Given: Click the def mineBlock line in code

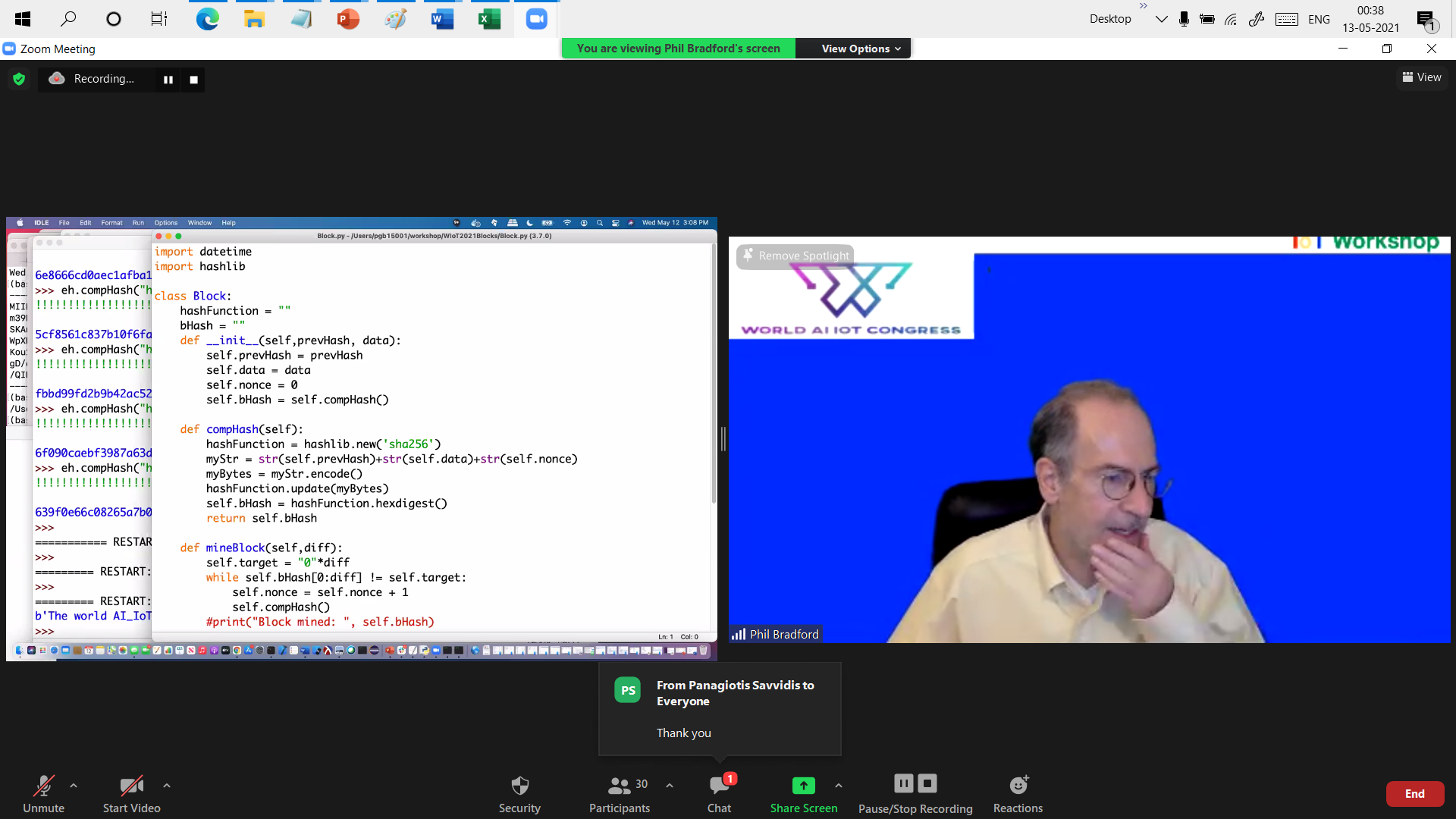Looking at the screenshot, I should (262, 548).
